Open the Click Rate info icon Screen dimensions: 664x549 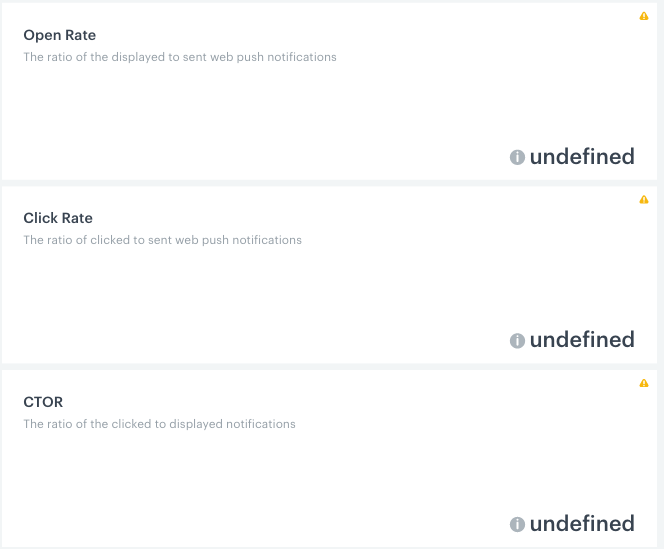point(517,341)
